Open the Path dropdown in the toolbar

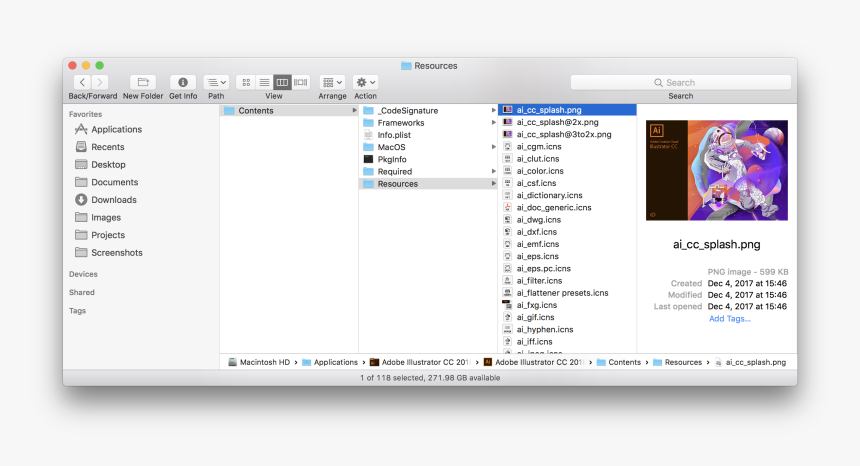(216, 82)
